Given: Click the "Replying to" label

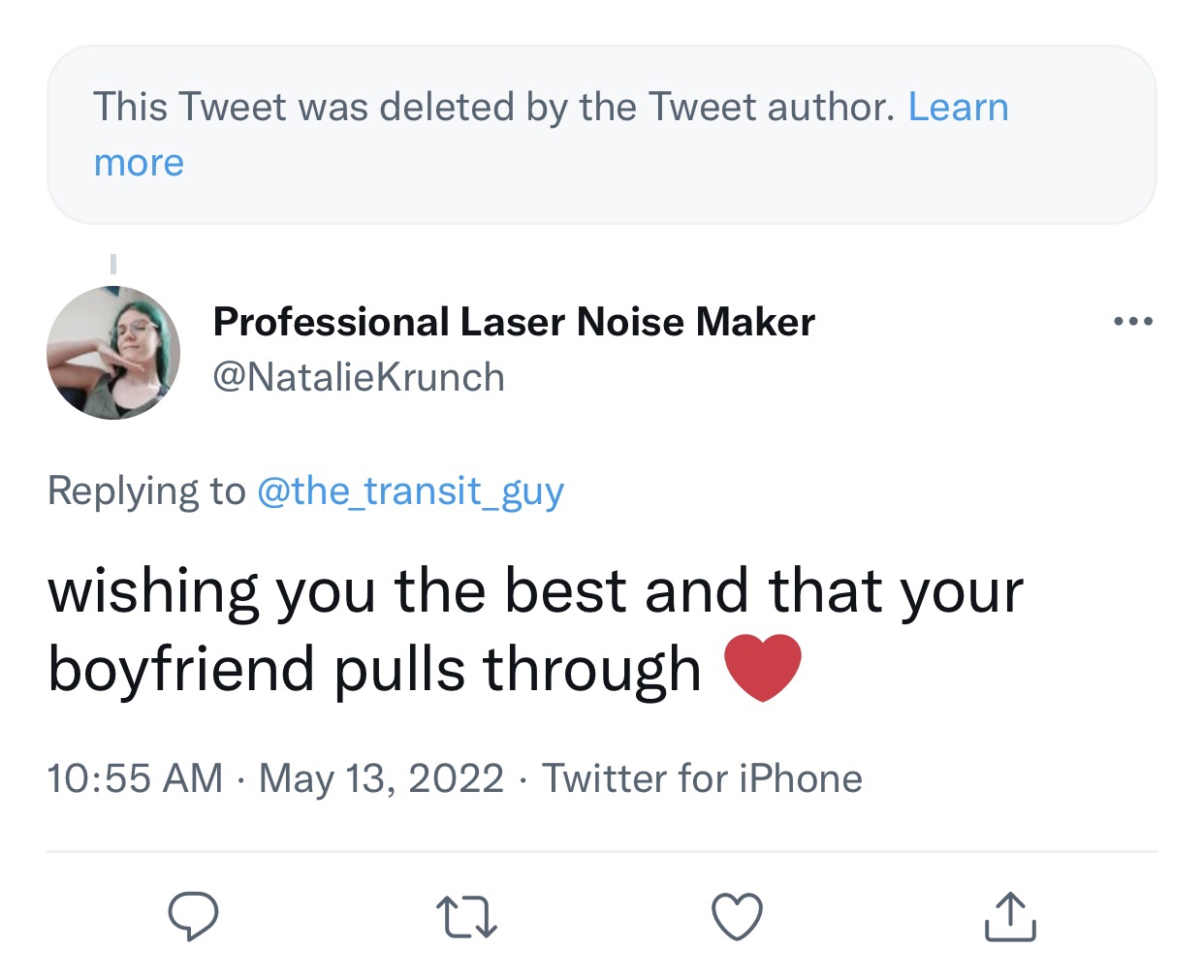Looking at the screenshot, I should pos(146,490).
